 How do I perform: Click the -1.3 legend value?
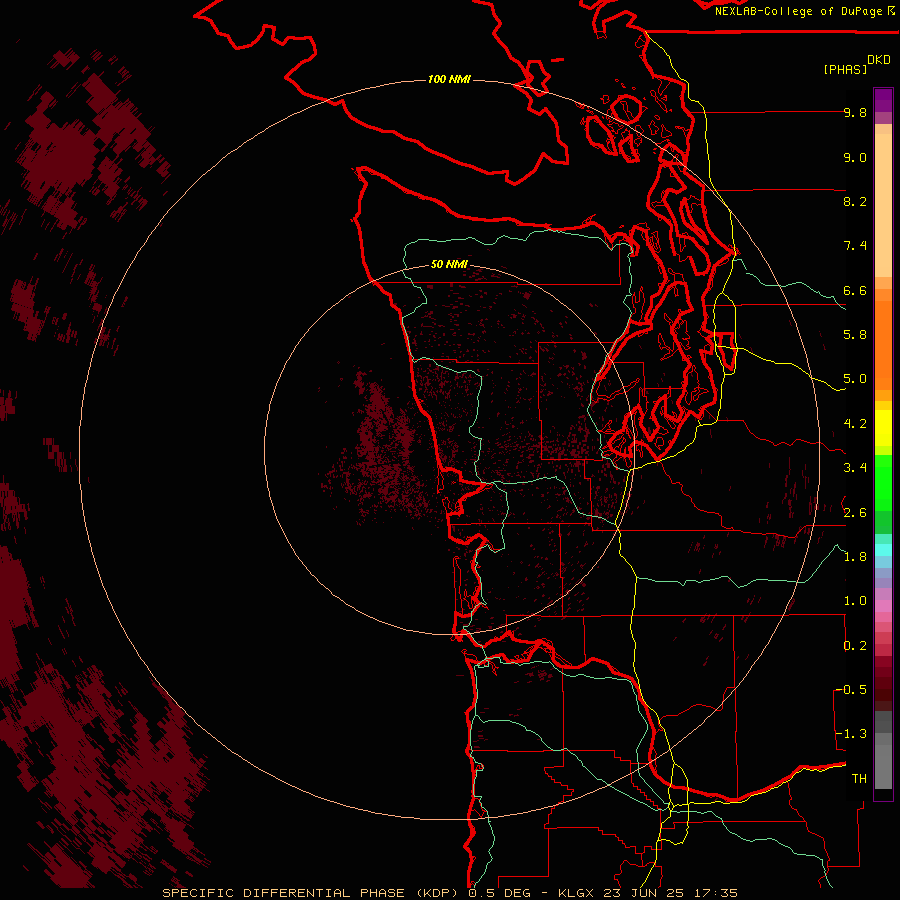[851, 734]
